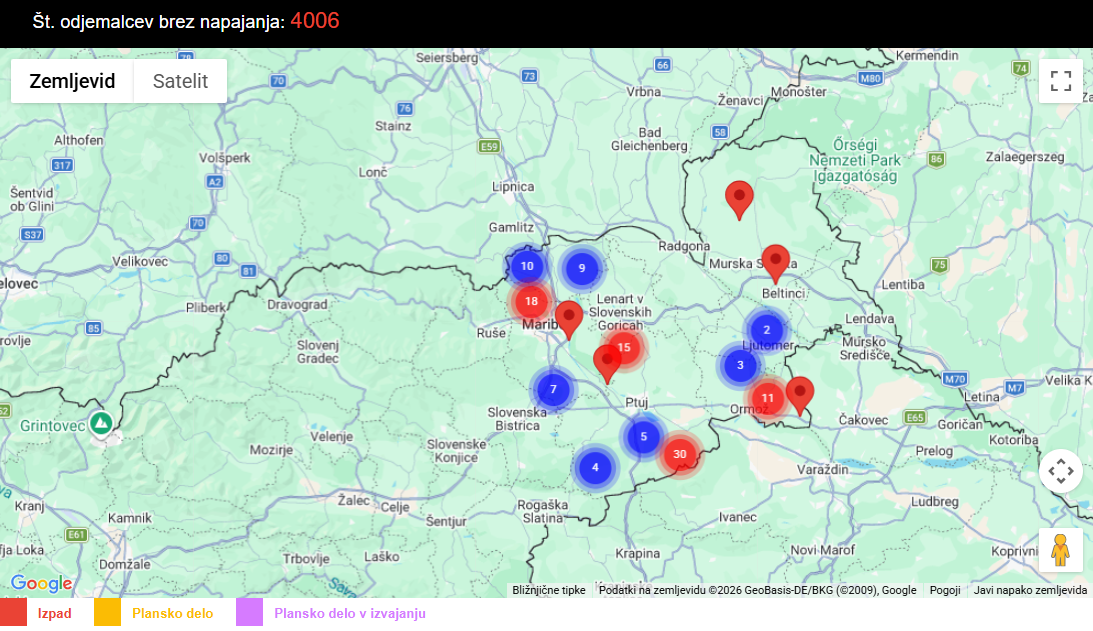Click the red cluster labeled 18
This screenshot has width=1093, height=631.
(x=531, y=299)
